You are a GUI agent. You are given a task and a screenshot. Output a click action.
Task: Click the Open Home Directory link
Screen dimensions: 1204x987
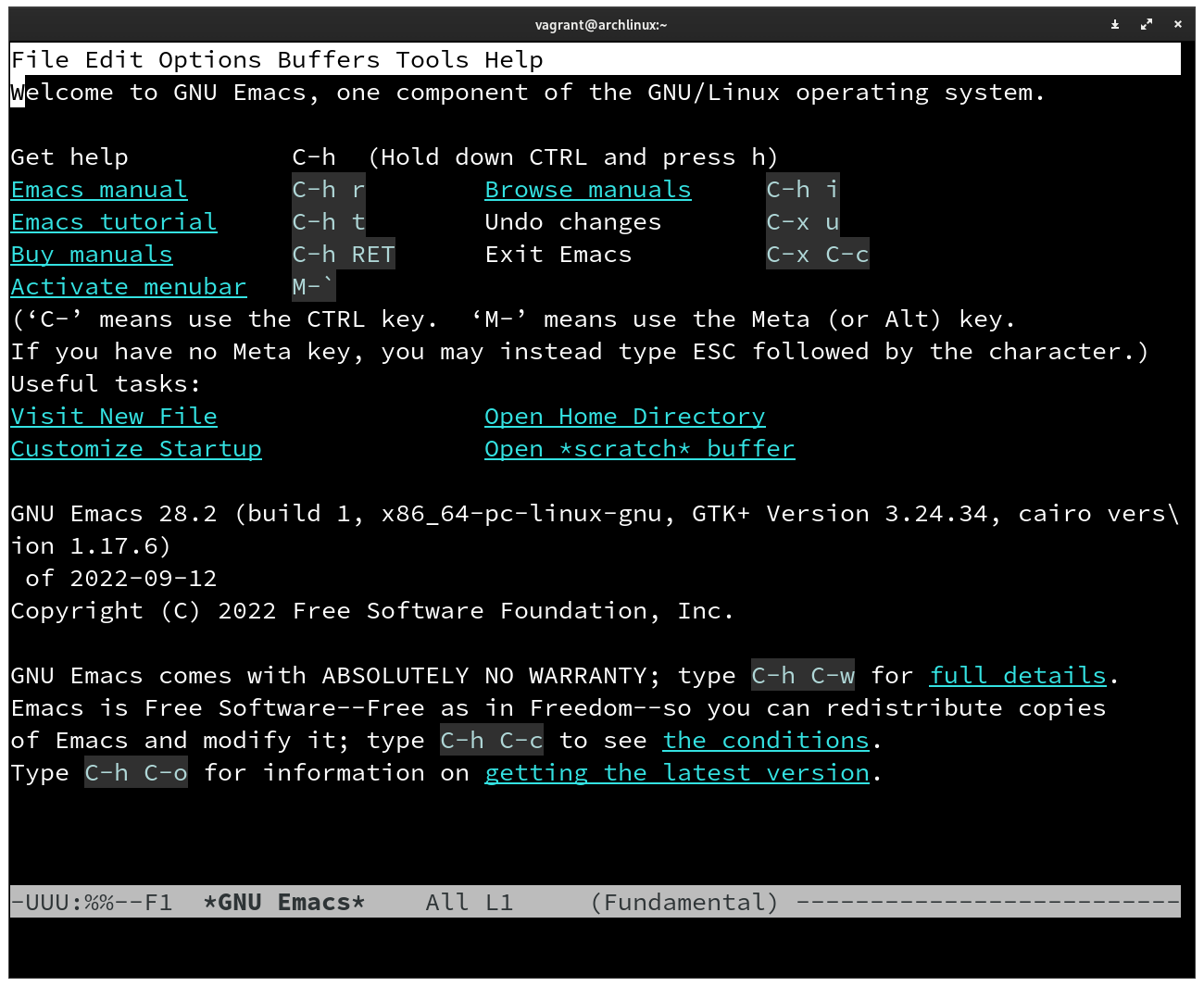[x=625, y=417]
